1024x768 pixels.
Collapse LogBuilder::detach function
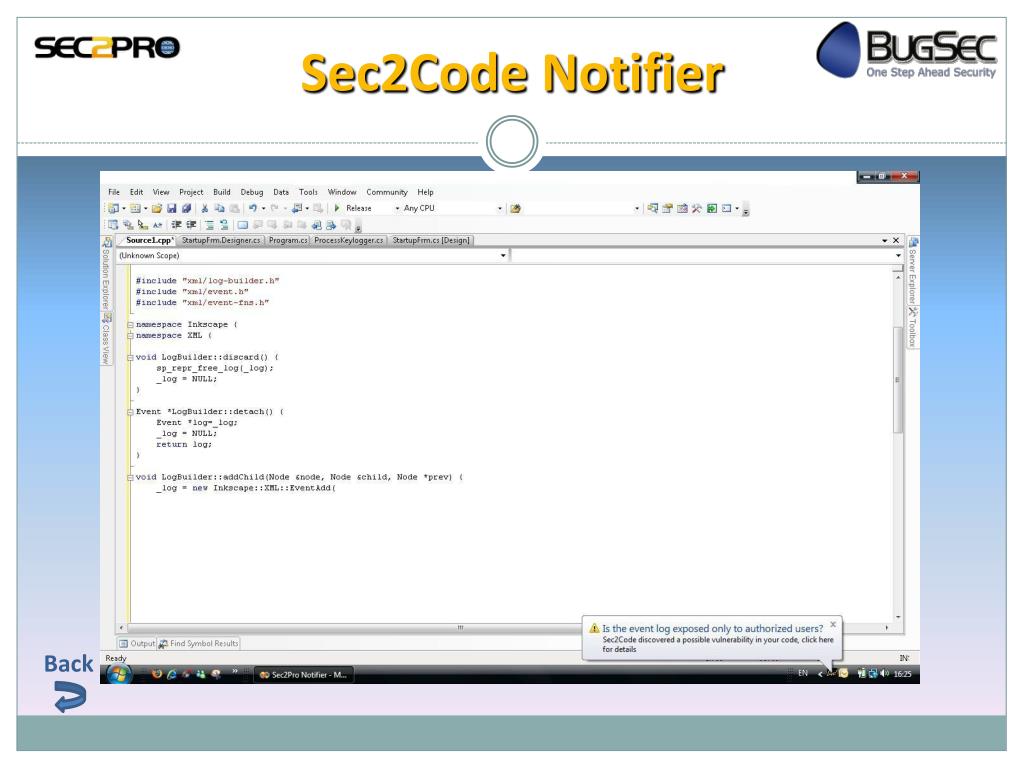click(x=131, y=412)
